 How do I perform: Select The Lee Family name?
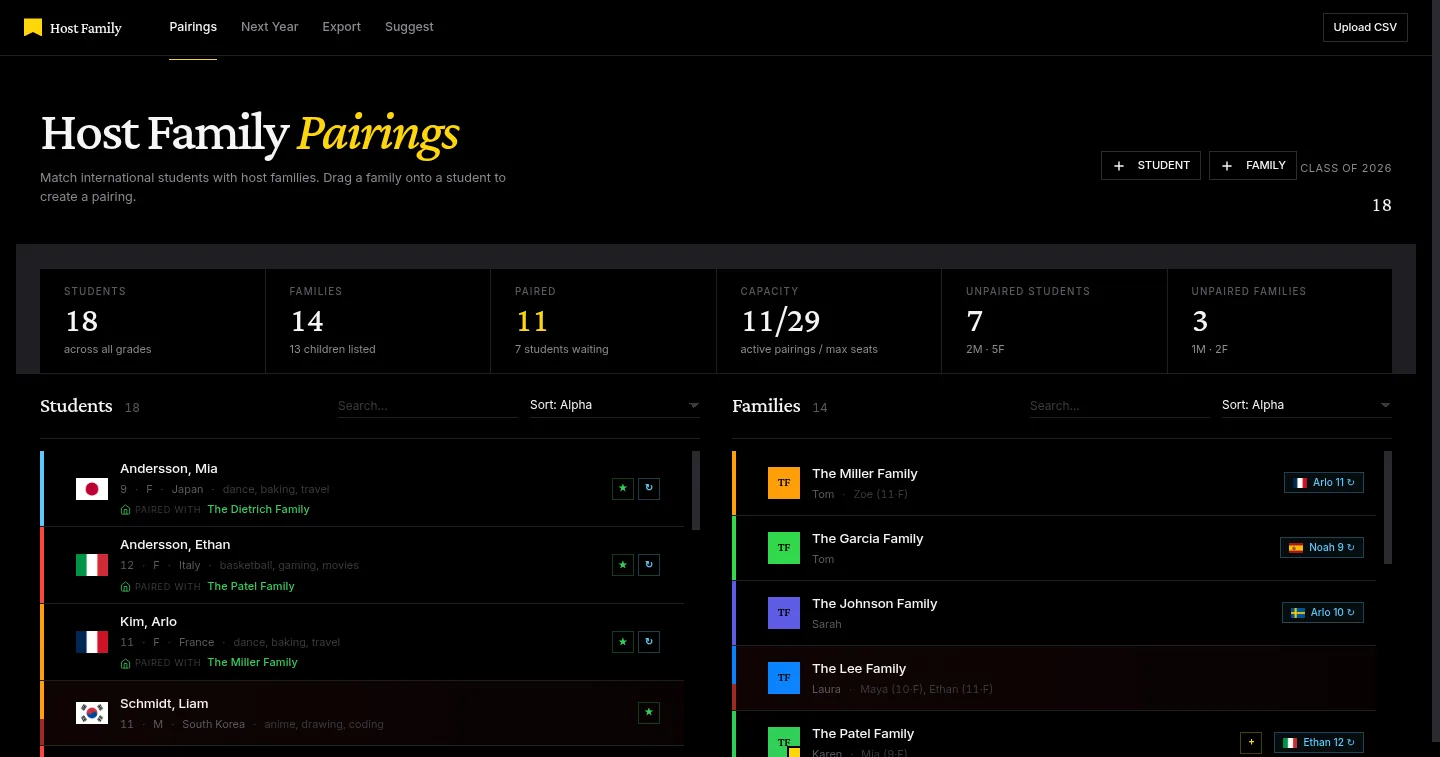[859, 669]
